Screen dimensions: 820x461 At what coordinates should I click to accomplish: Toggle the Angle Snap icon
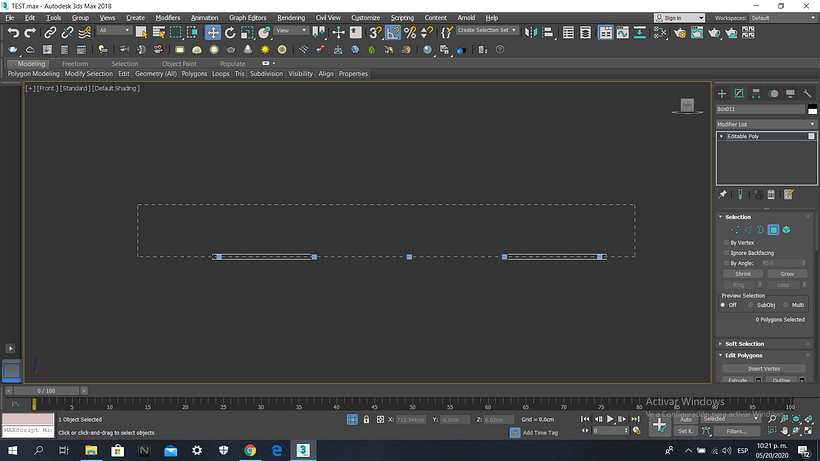click(x=393, y=32)
